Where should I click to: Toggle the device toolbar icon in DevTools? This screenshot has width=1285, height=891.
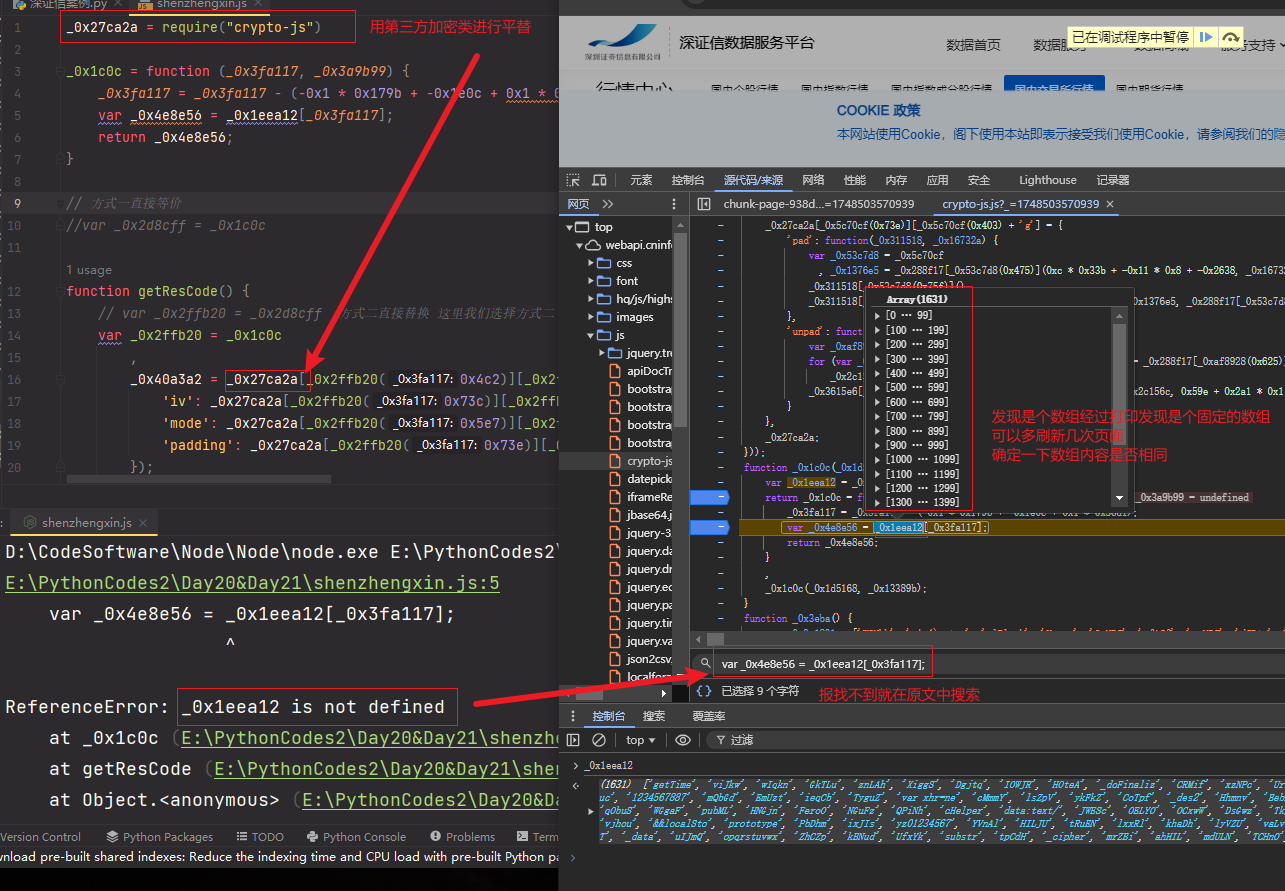click(599, 180)
